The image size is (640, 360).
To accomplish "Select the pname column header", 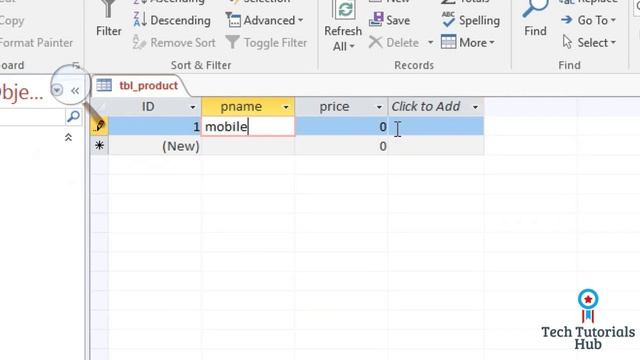I will tap(241, 107).
